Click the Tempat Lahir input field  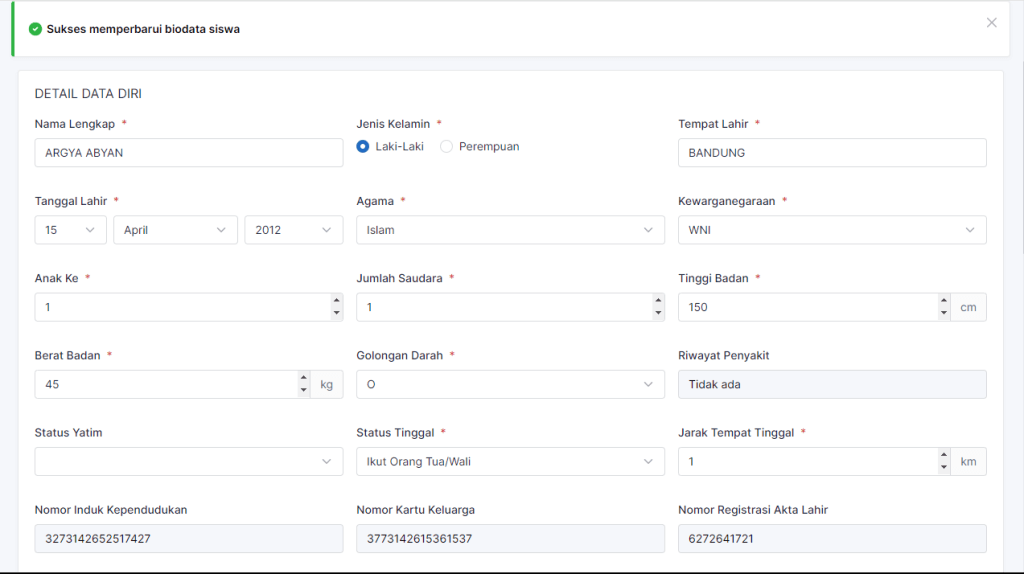coord(831,153)
